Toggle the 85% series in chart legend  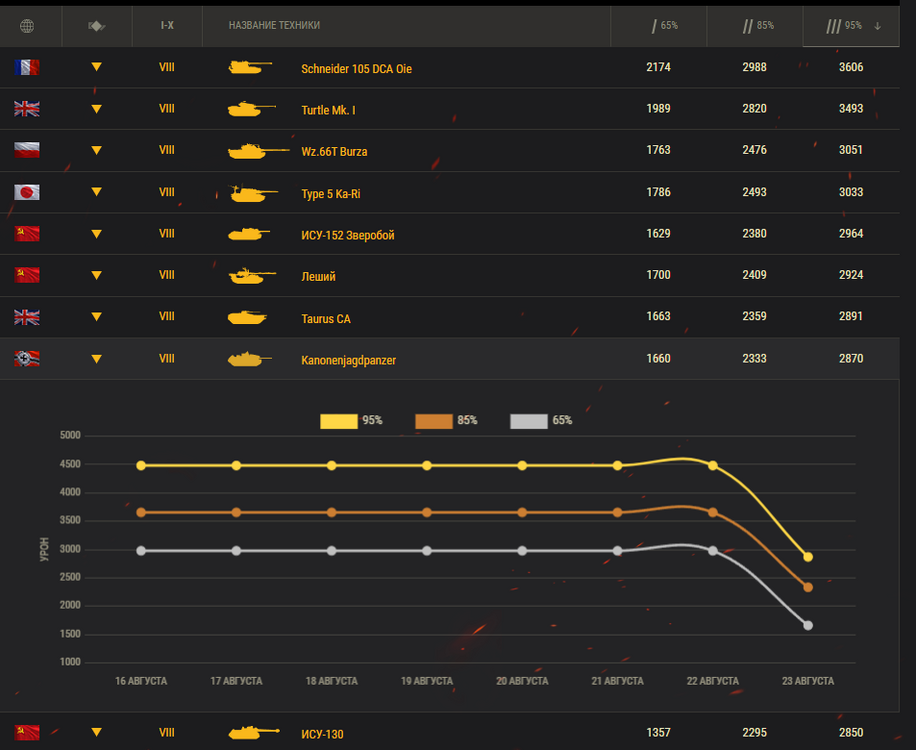(446, 421)
